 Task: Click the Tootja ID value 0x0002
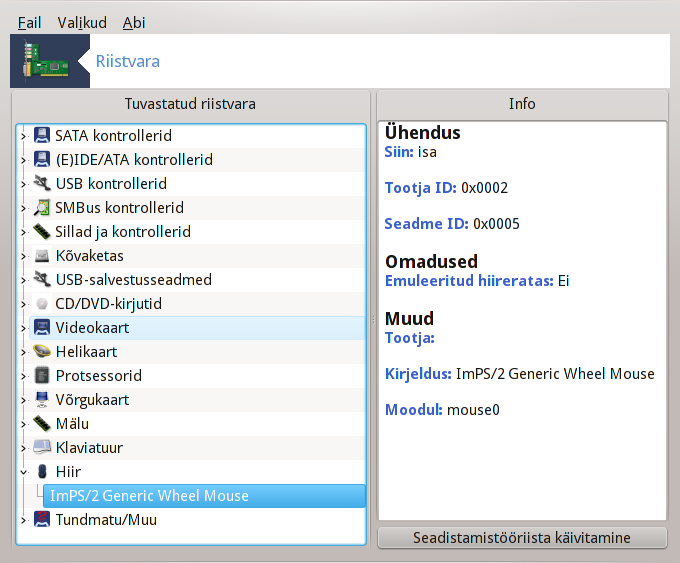[x=484, y=188]
